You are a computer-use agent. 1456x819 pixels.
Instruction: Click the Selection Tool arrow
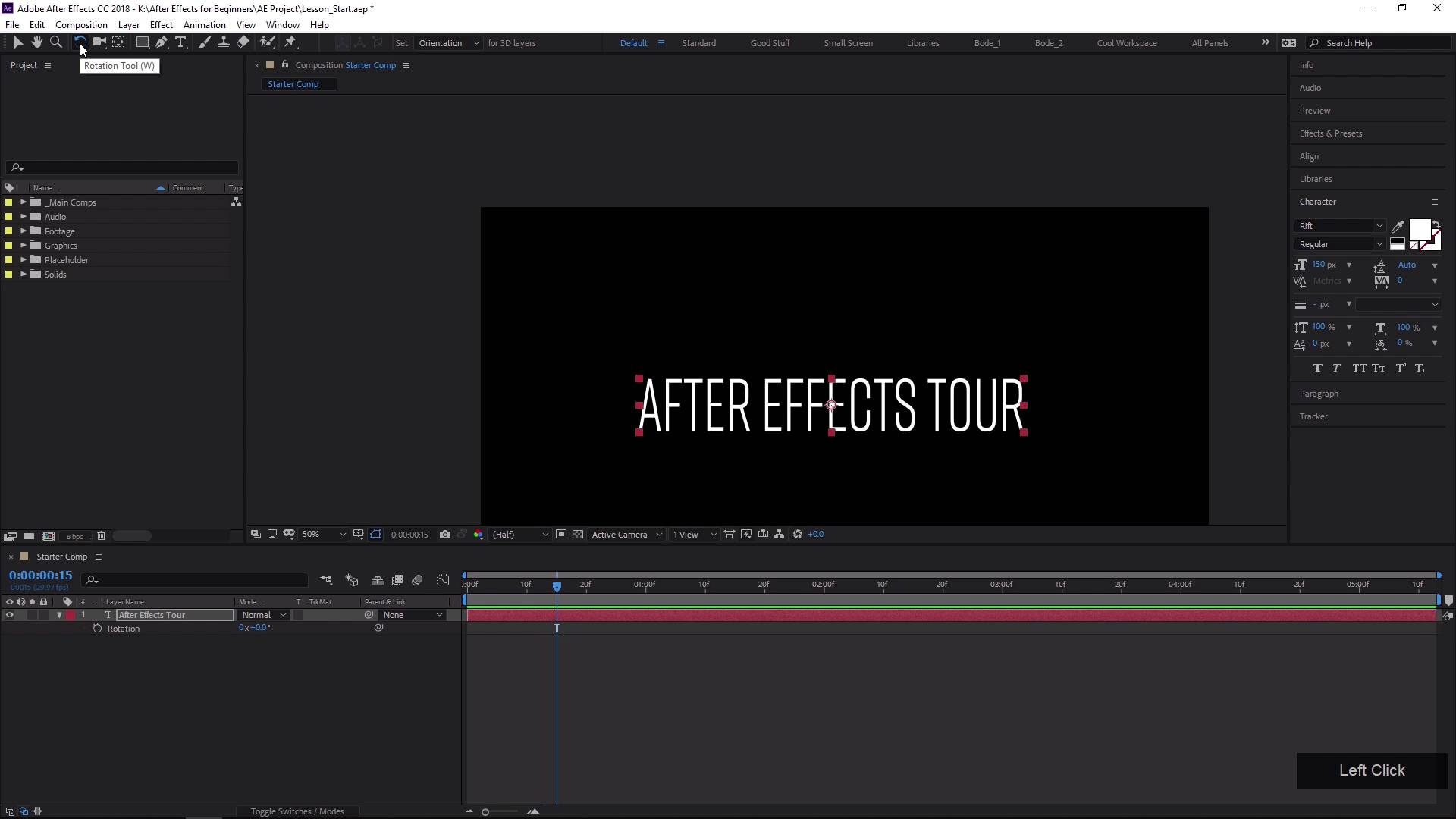(17, 42)
